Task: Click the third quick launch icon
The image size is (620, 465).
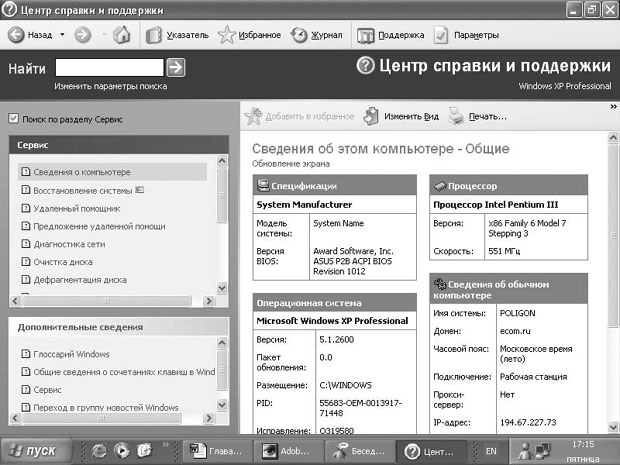Action: (144, 450)
